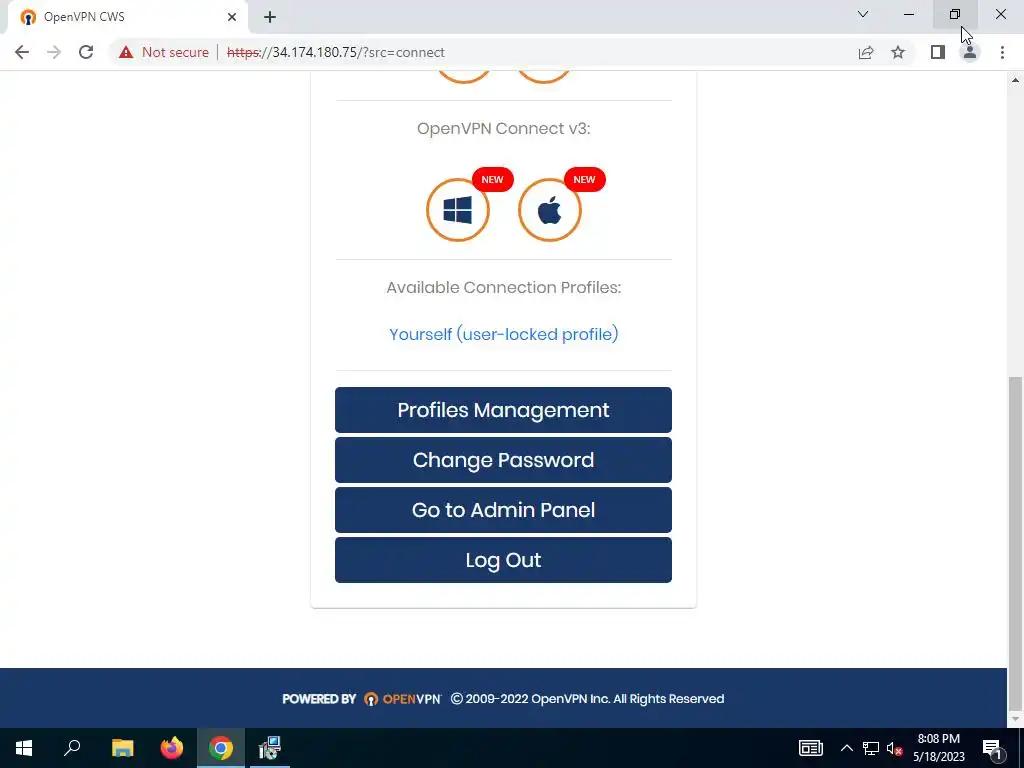Click the forward navigation arrow
1024x768 pixels.
click(x=54, y=52)
